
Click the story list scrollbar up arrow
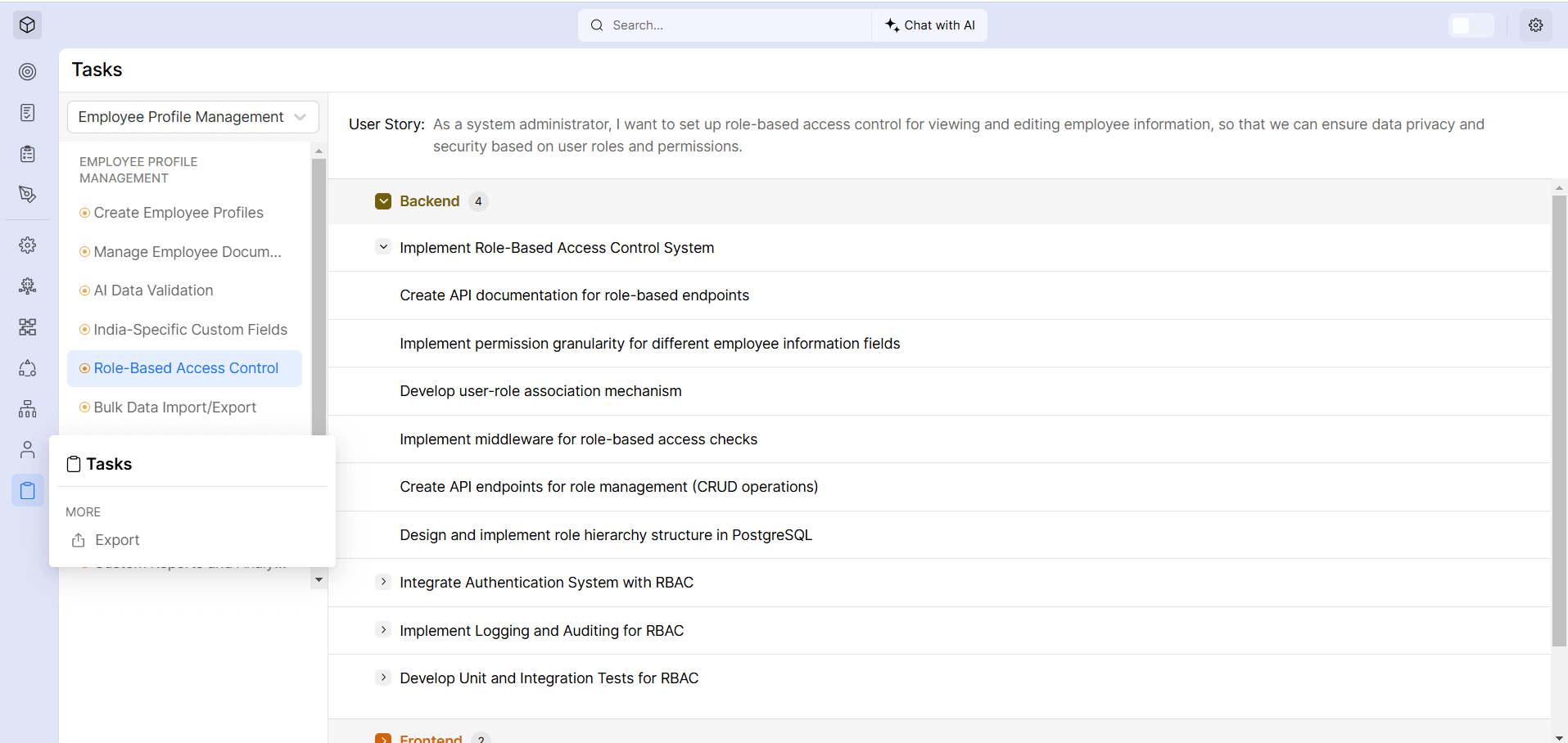click(319, 151)
